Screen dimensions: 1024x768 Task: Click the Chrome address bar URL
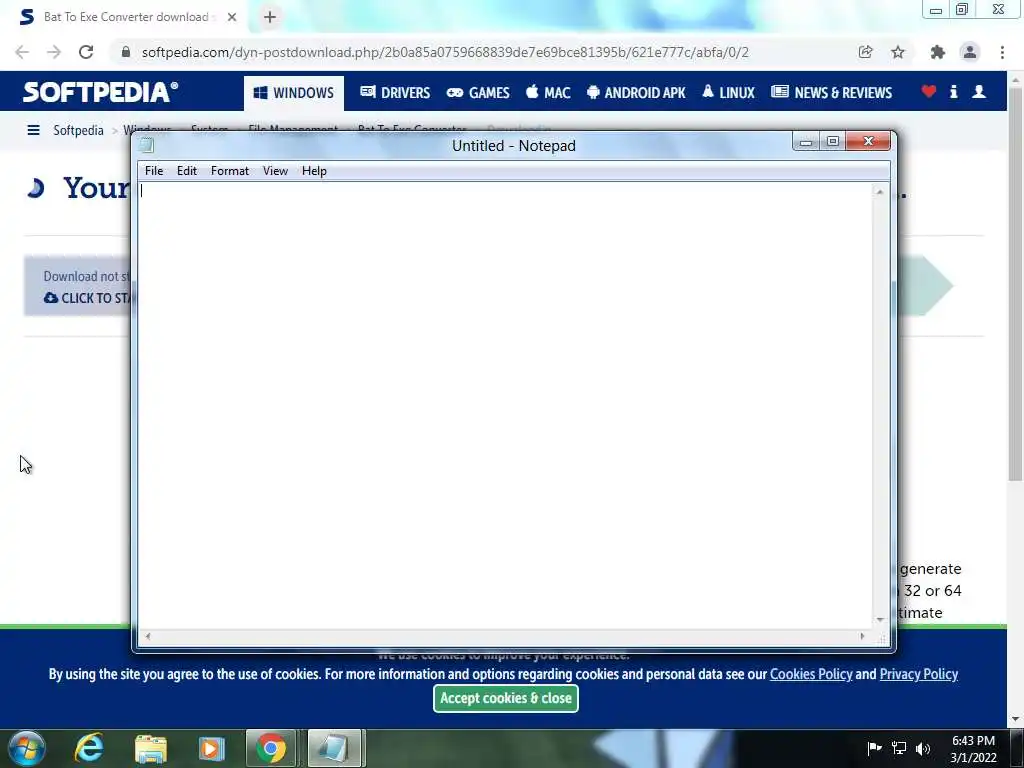tap(445, 52)
